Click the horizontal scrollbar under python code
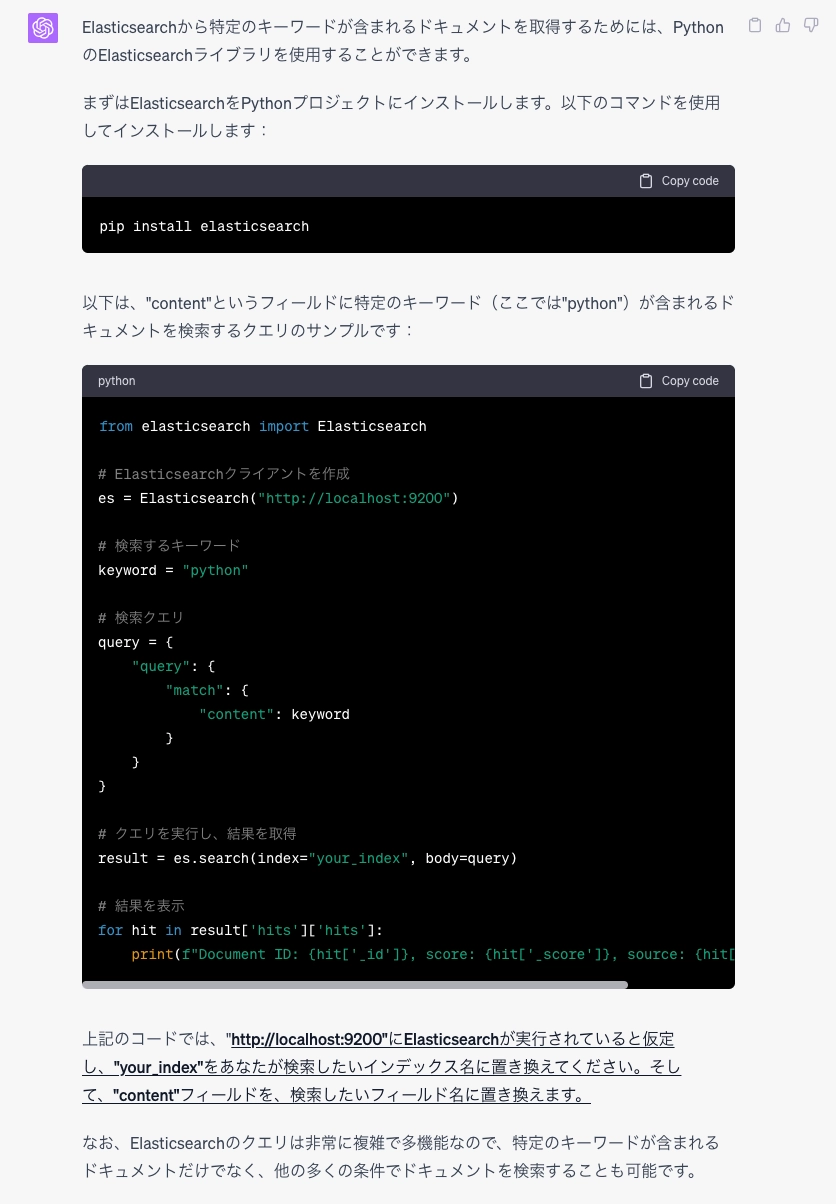Screen dimensions: 836x1204 [x=355, y=985]
